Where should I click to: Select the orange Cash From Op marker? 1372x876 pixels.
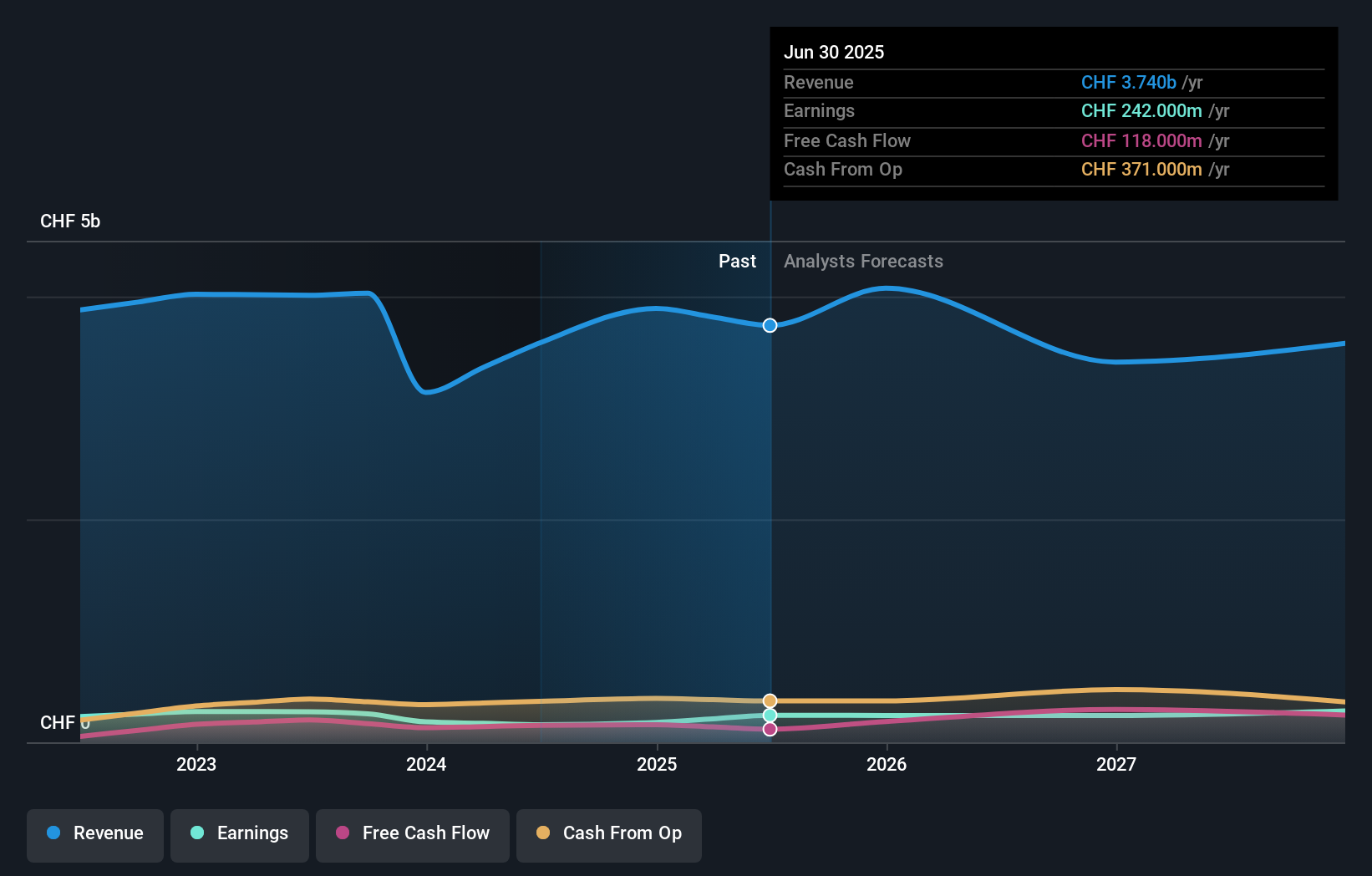tap(770, 700)
